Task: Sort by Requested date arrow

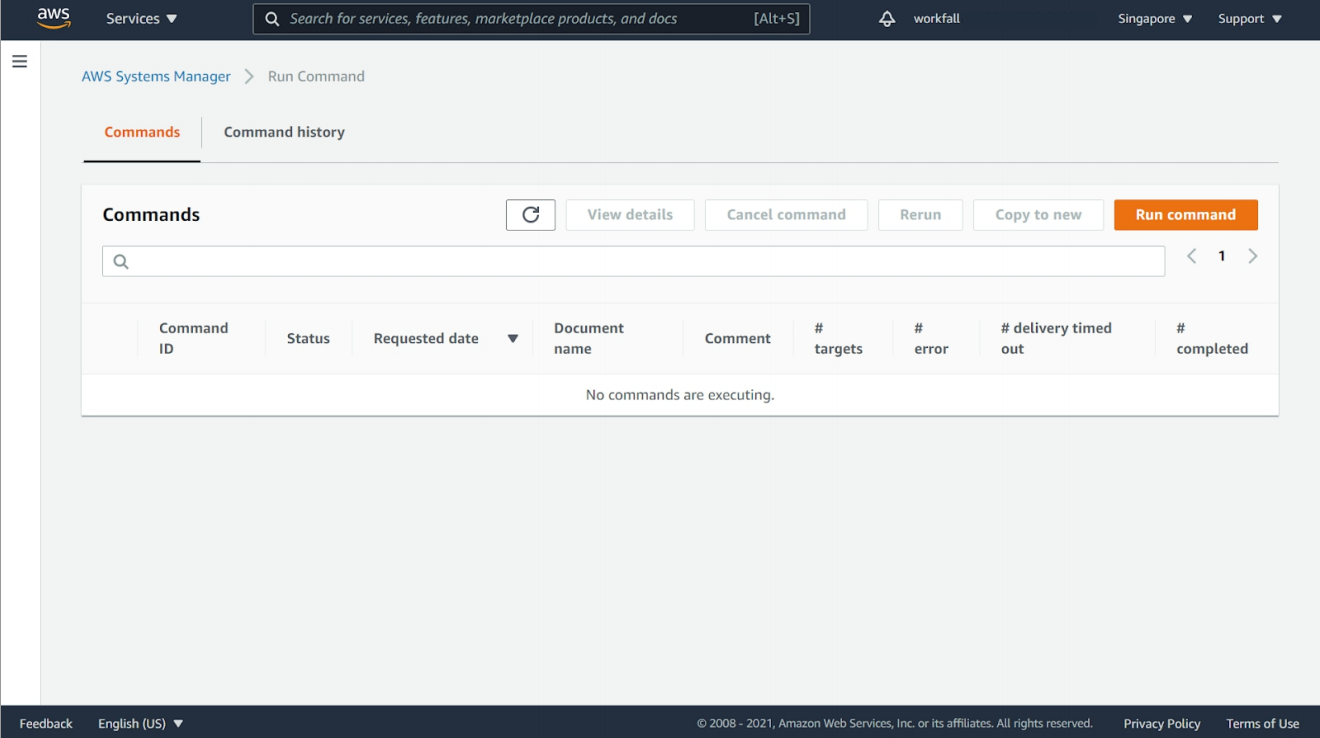Action: (513, 339)
